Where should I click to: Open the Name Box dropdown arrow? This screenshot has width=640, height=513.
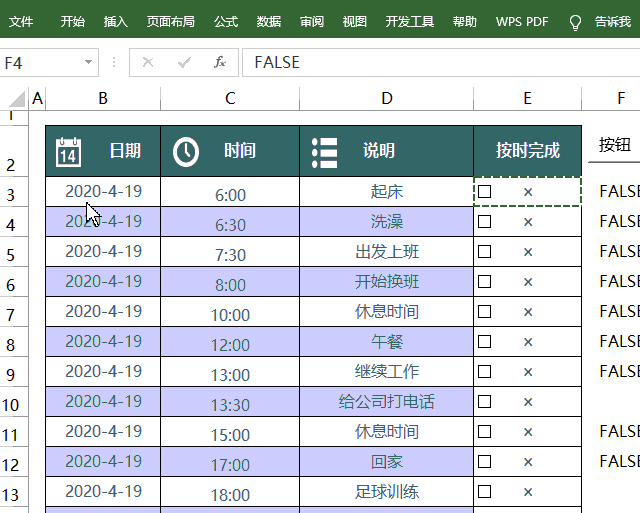pos(88,62)
